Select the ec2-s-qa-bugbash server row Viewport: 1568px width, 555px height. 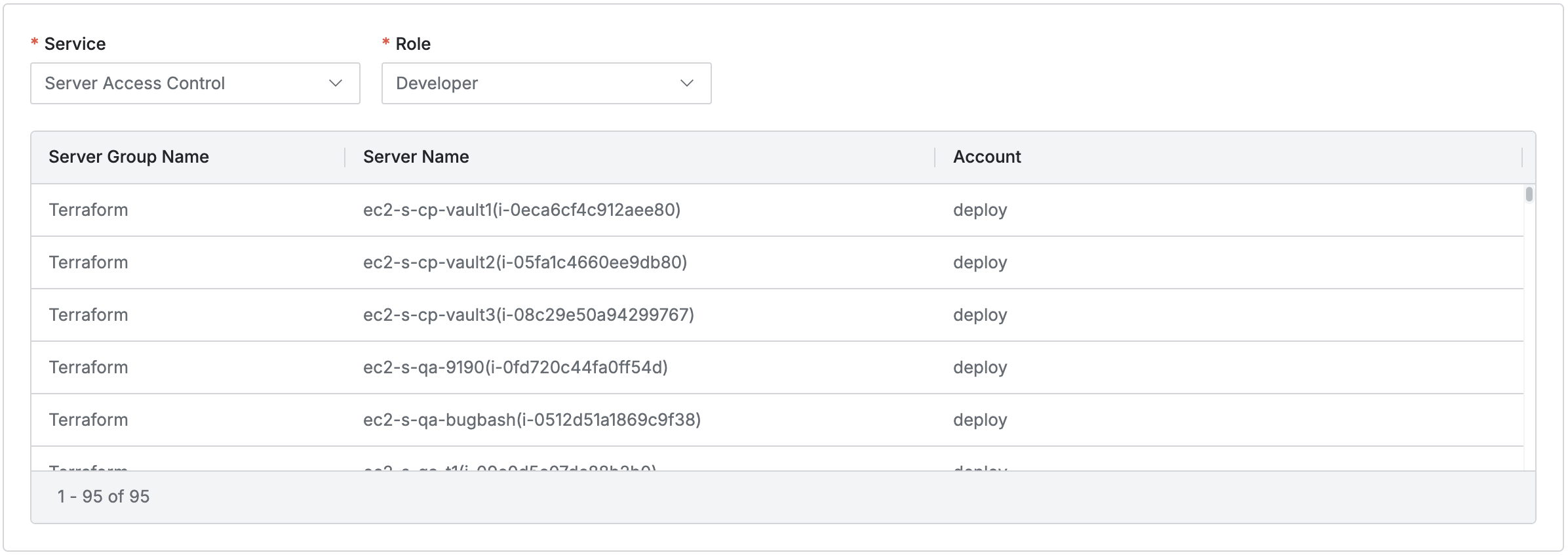pos(532,420)
